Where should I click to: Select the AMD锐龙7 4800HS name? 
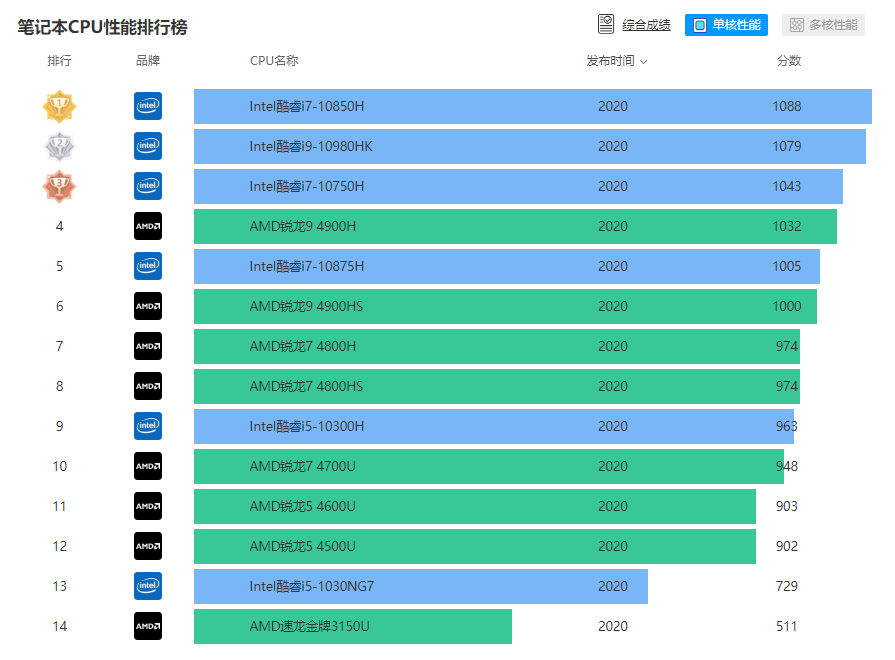coord(306,386)
